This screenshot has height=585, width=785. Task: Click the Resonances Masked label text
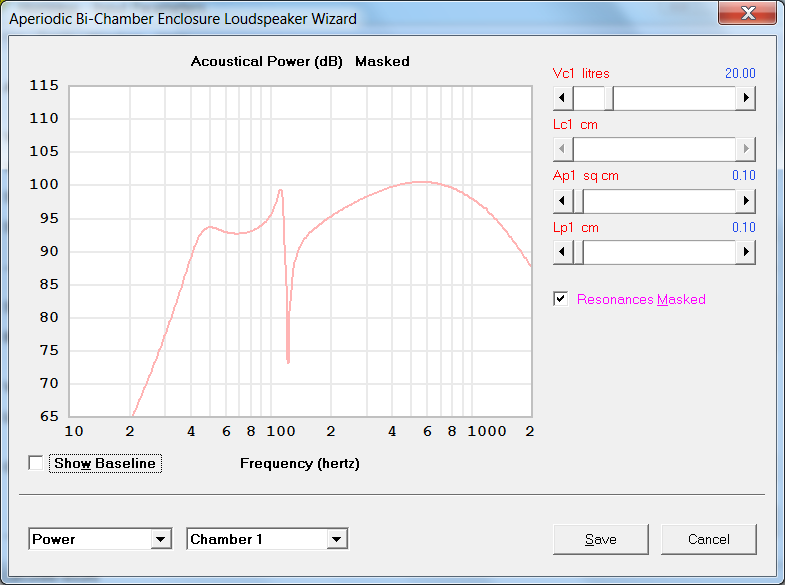point(641,299)
